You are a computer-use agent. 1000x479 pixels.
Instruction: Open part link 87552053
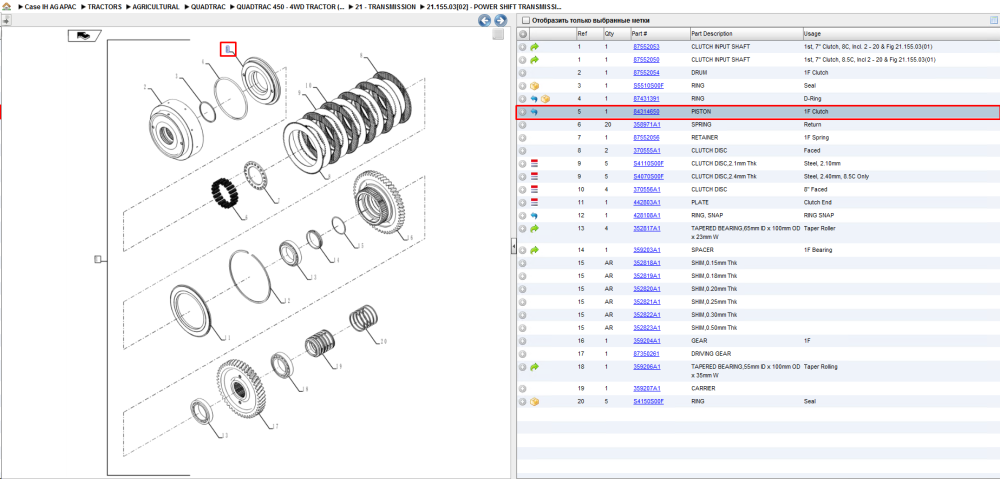[646, 47]
